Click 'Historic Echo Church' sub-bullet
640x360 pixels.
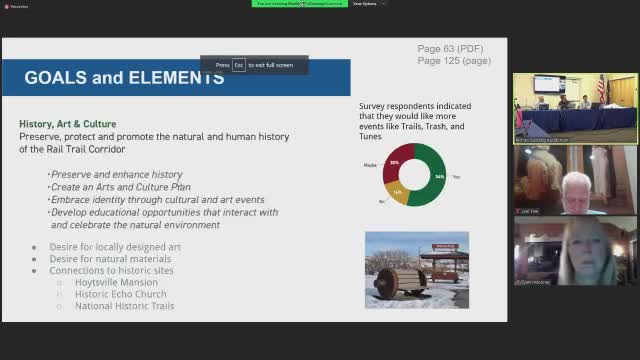120,294
